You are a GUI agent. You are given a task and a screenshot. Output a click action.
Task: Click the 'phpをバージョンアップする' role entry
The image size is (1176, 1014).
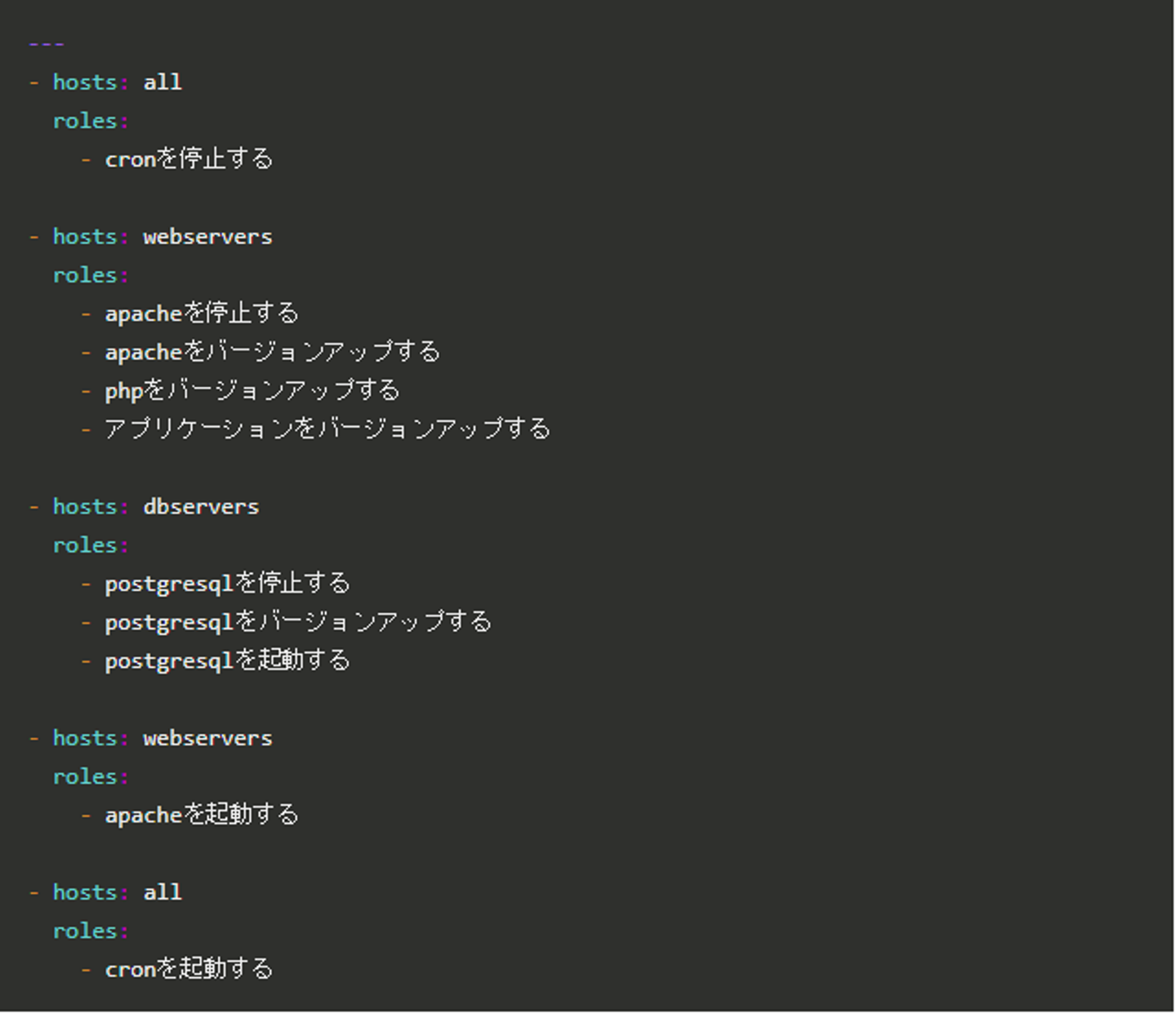(252, 390)
